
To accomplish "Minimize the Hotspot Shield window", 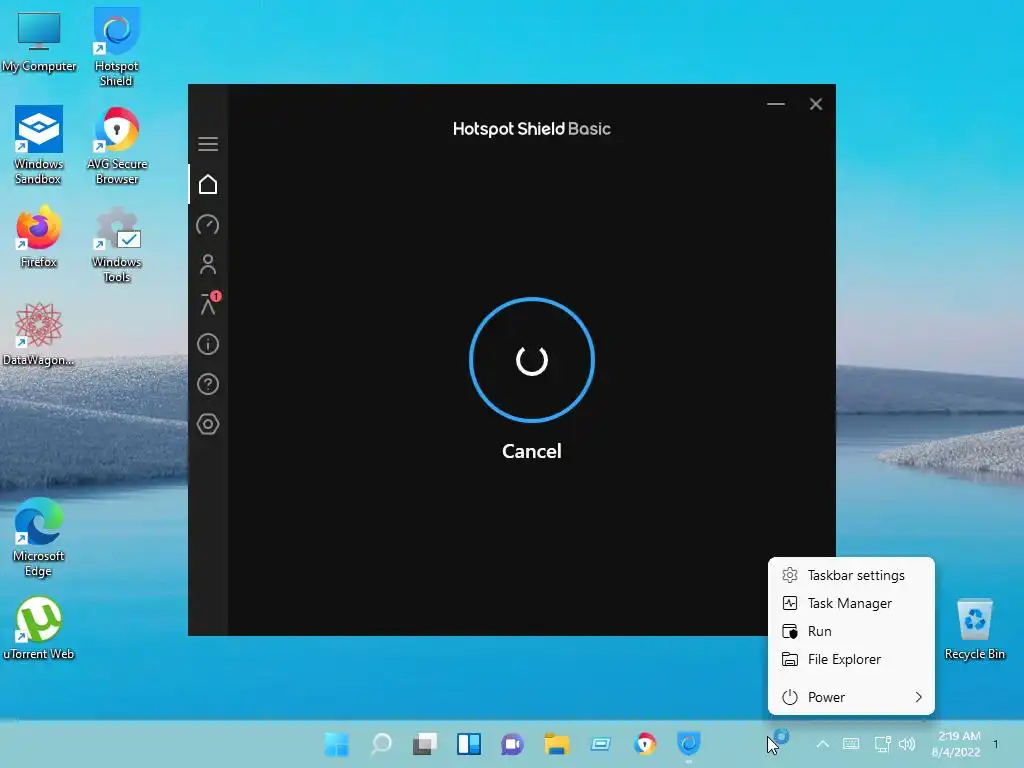I will pos(776,104).
